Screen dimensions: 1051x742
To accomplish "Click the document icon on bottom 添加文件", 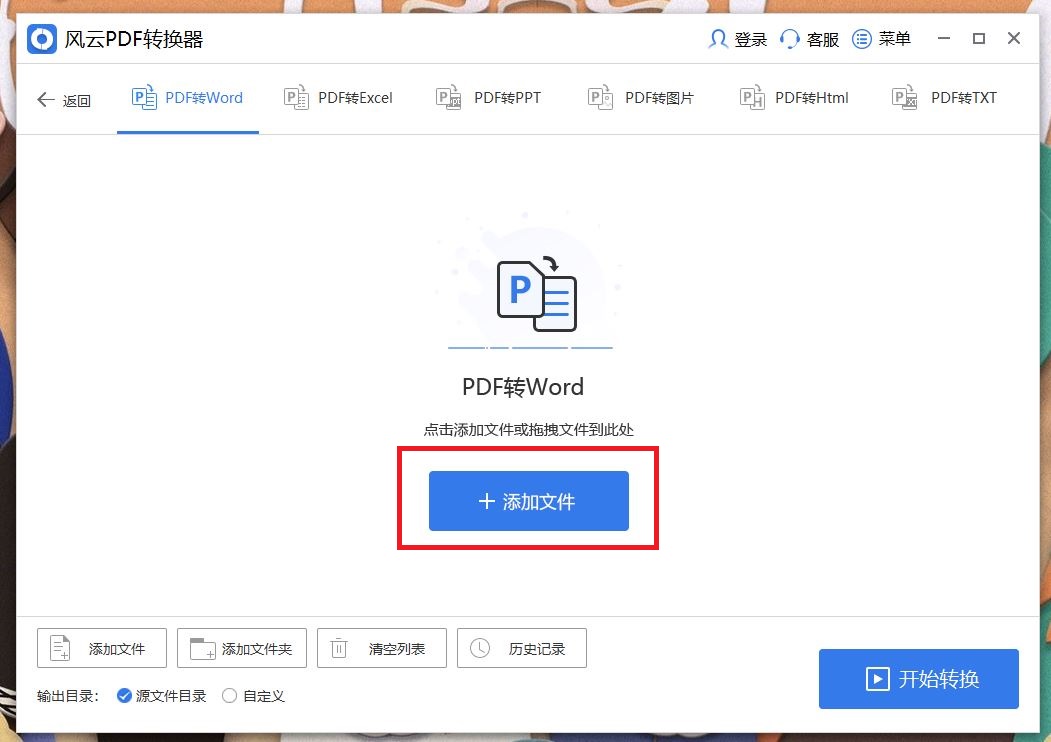I will tap(60, 648).
